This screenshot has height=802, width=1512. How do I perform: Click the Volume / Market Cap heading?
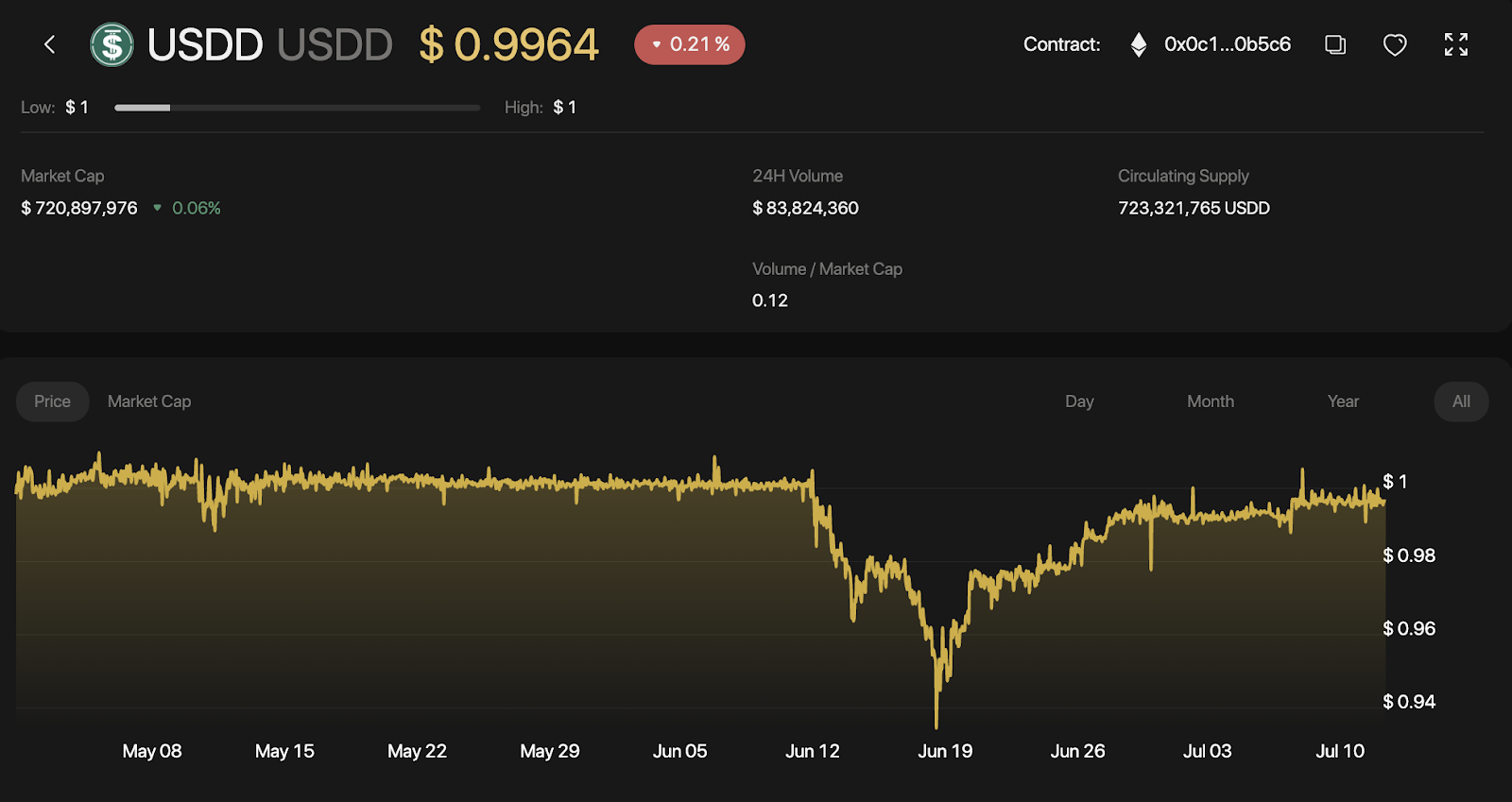[827, 269]
